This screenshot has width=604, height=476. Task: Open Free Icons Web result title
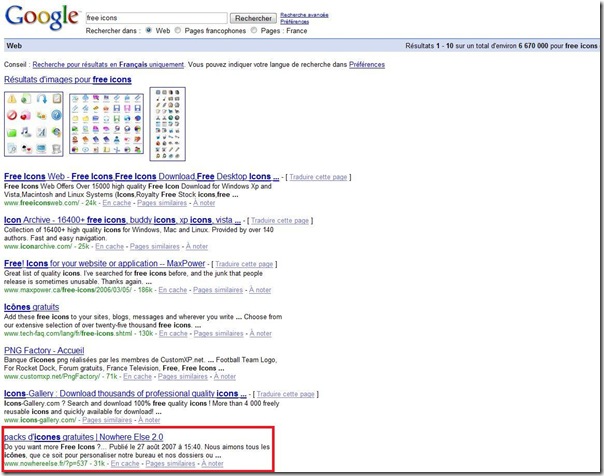click(141, 176)
